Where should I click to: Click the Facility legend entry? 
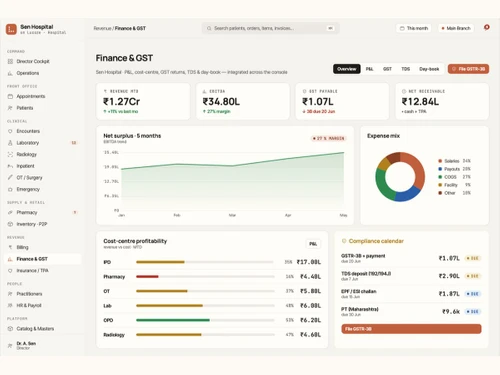454,185
